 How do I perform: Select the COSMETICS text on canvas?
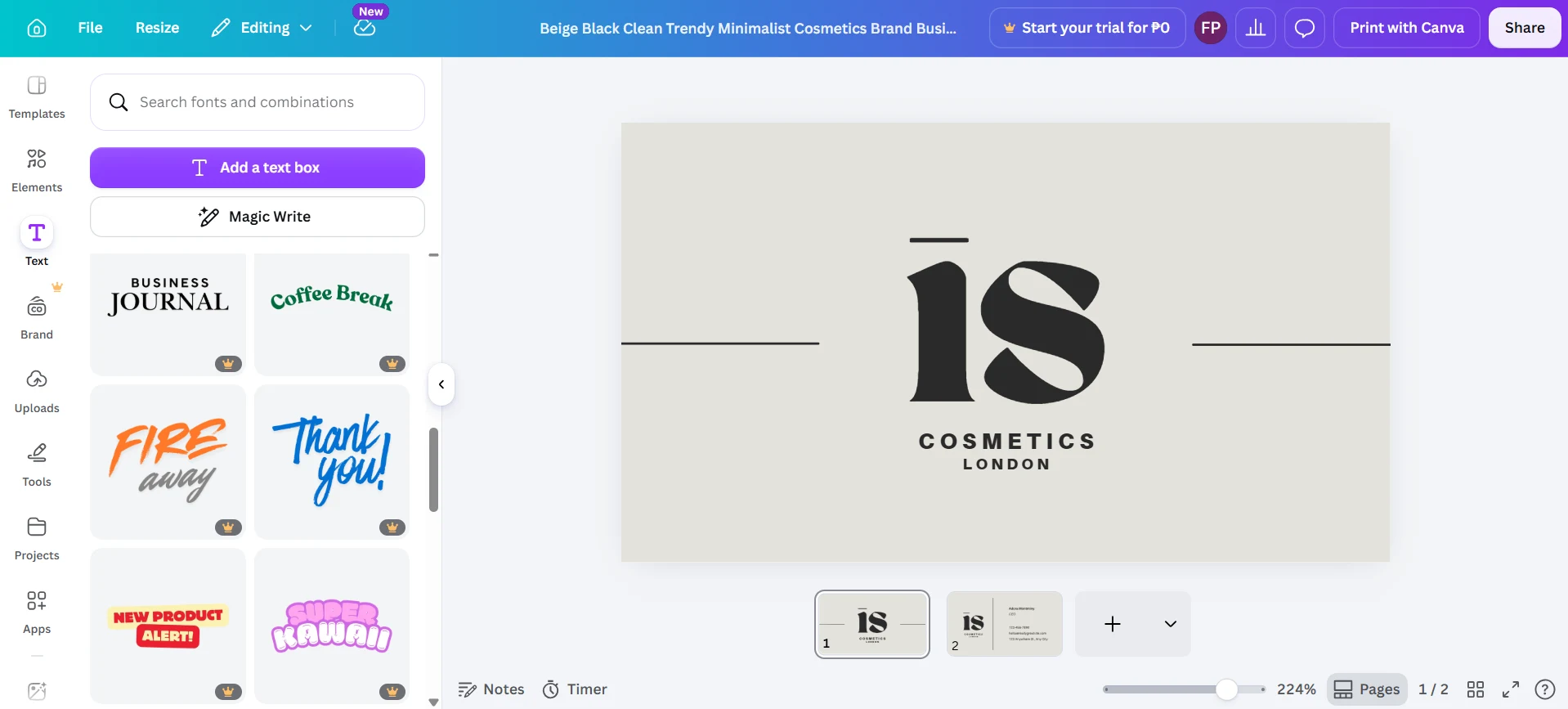[1006, 442]
